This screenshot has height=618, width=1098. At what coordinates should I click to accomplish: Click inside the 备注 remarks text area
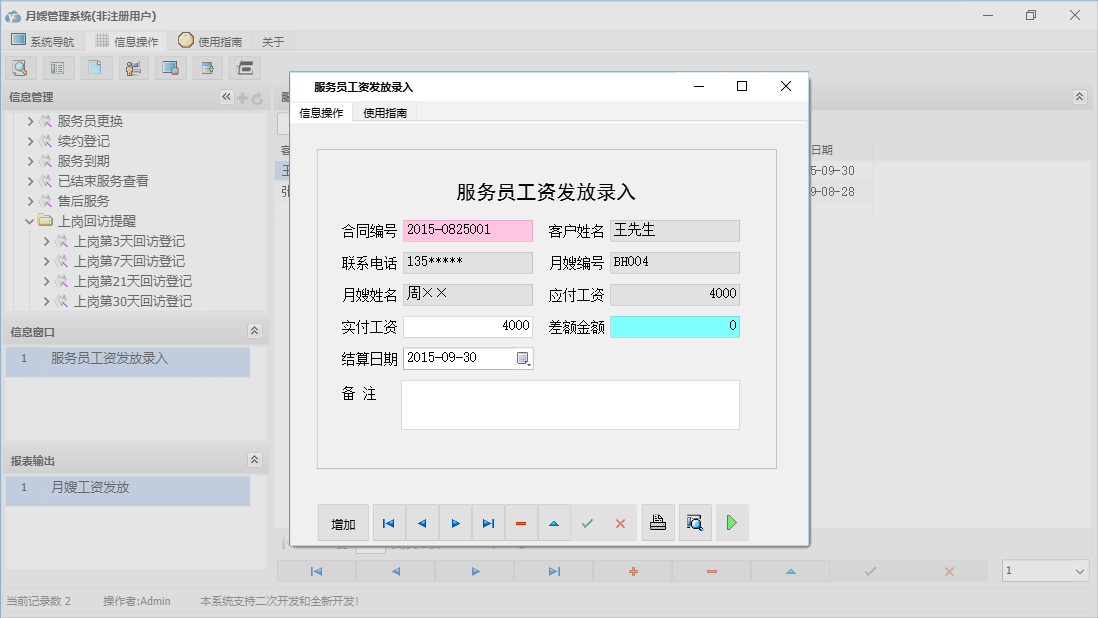tap(570, 403)
